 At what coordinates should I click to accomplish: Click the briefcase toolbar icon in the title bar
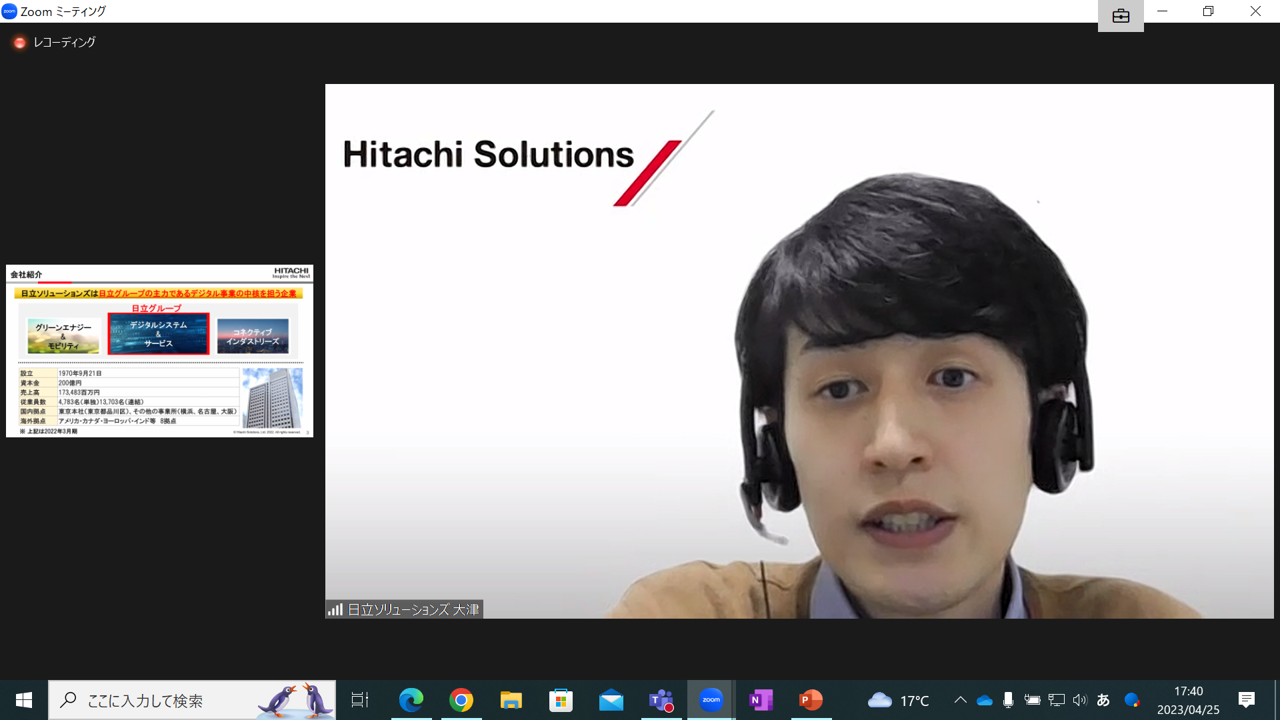[1120, 16]
